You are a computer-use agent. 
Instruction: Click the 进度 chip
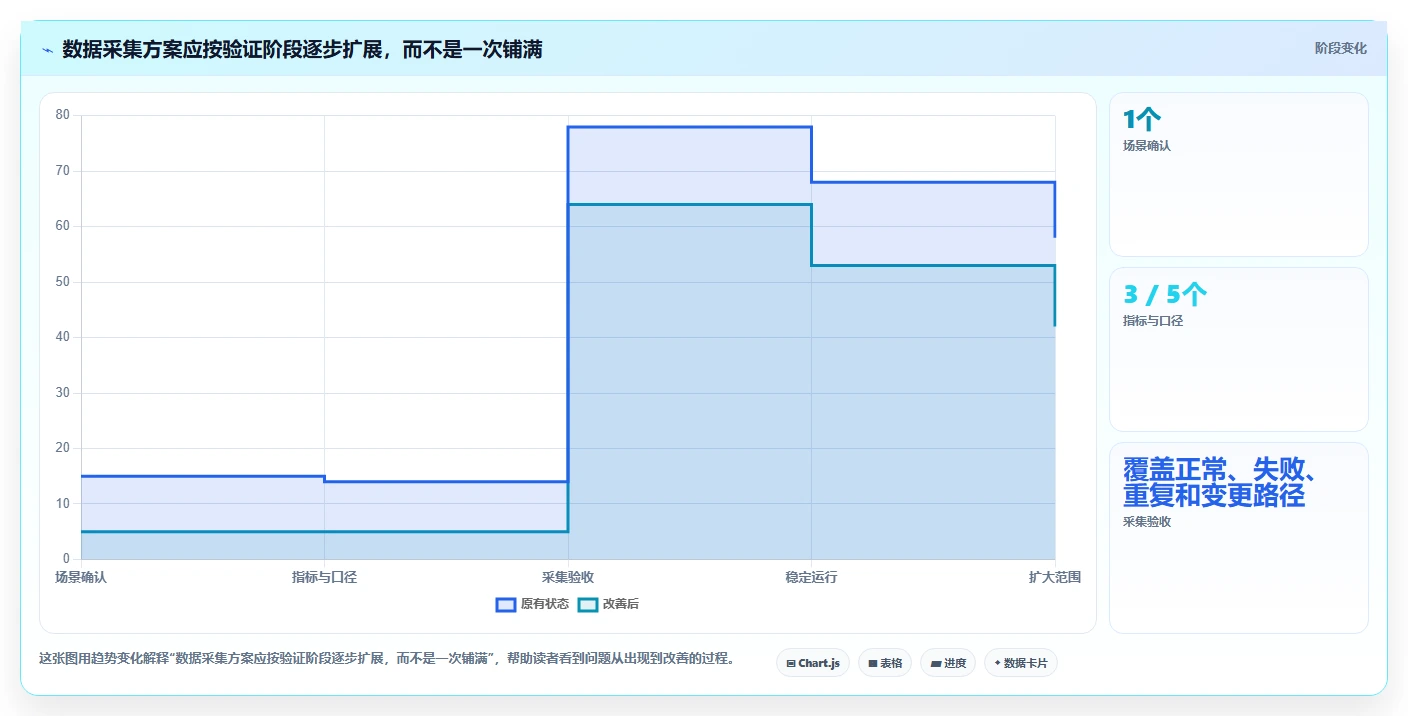click(x=948, y=663)
